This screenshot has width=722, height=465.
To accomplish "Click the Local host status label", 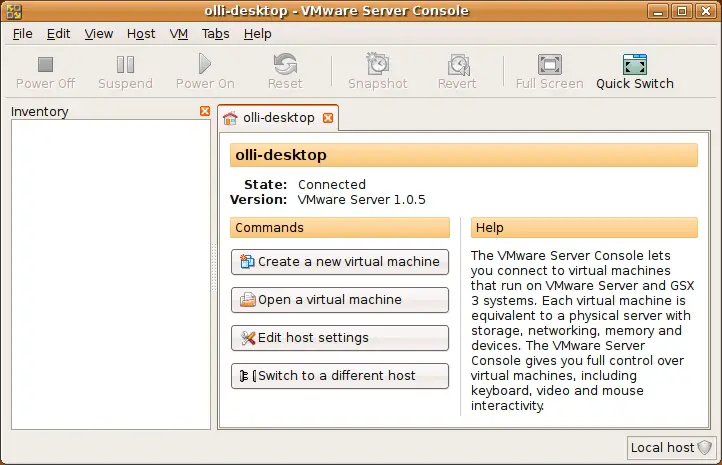I will coord(662,448).
